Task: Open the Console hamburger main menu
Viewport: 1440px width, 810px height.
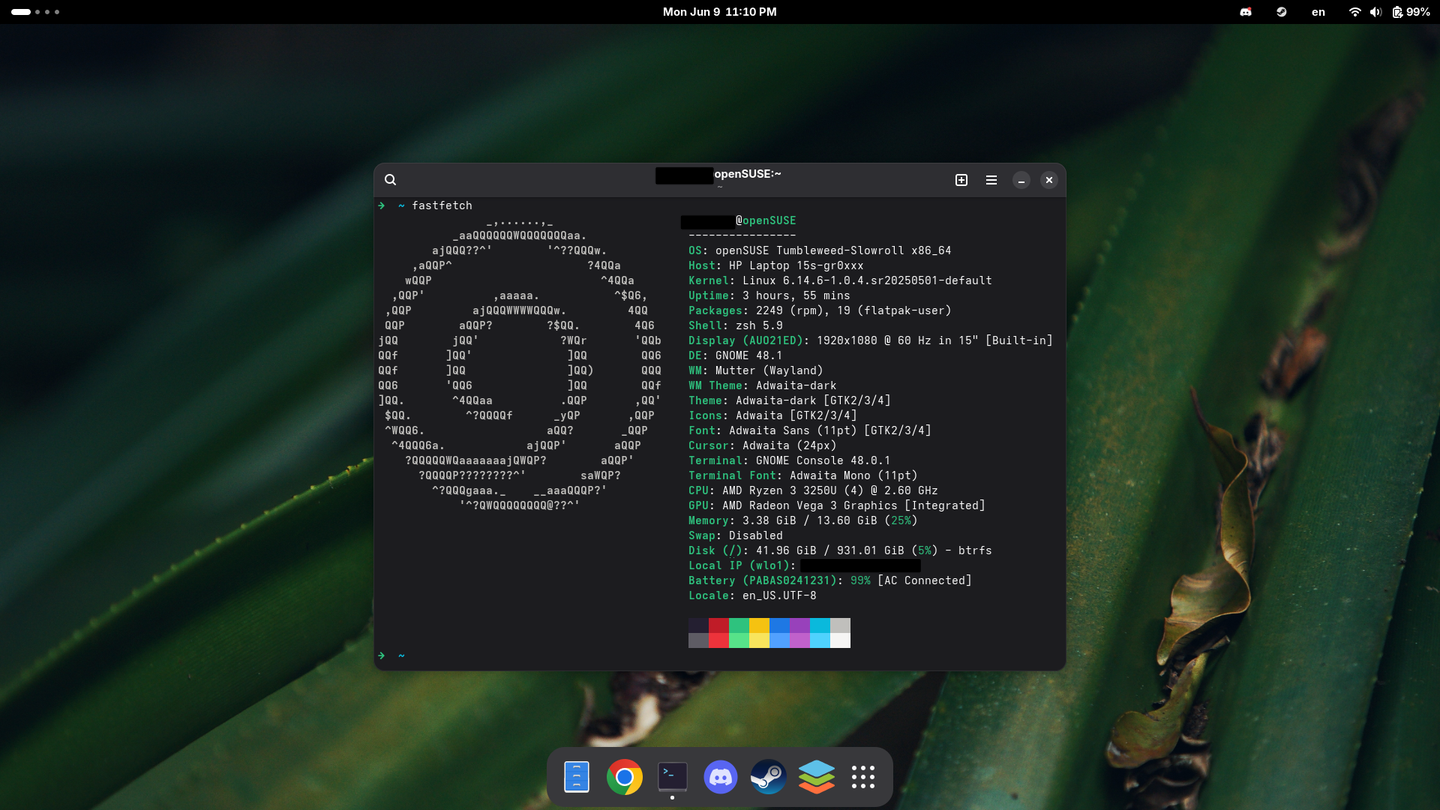Action: tap(991, 180)
